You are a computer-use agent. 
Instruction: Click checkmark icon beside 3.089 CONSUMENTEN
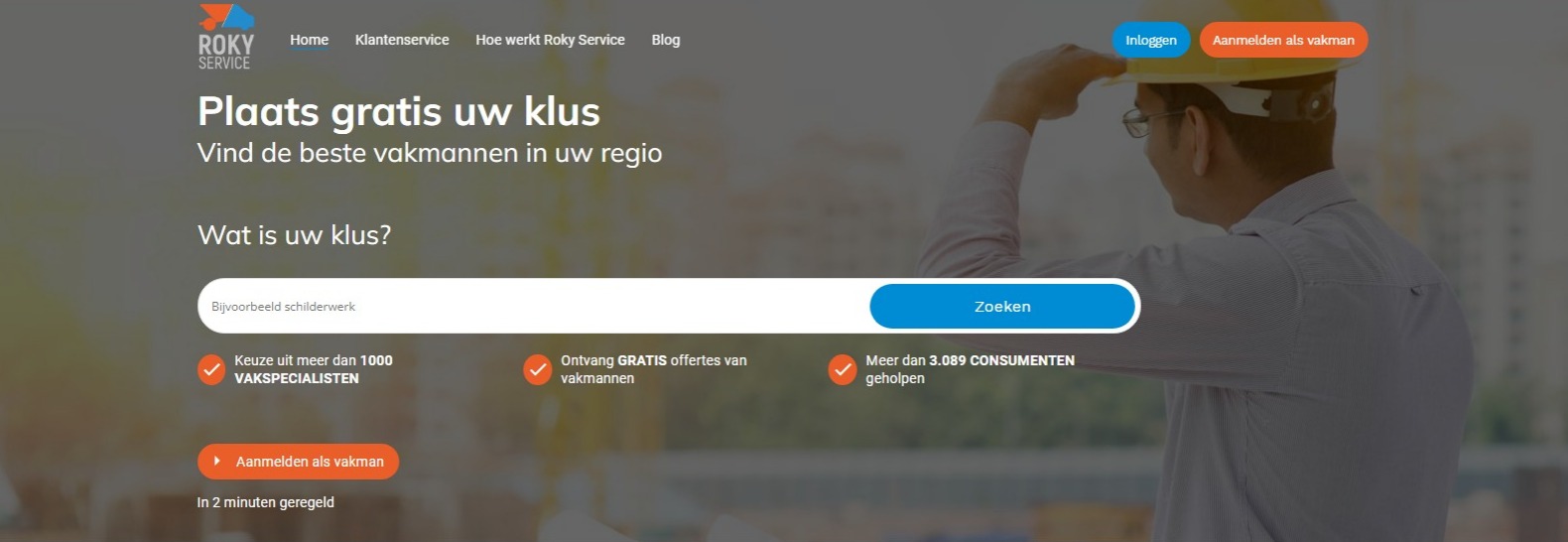[843, 369]
